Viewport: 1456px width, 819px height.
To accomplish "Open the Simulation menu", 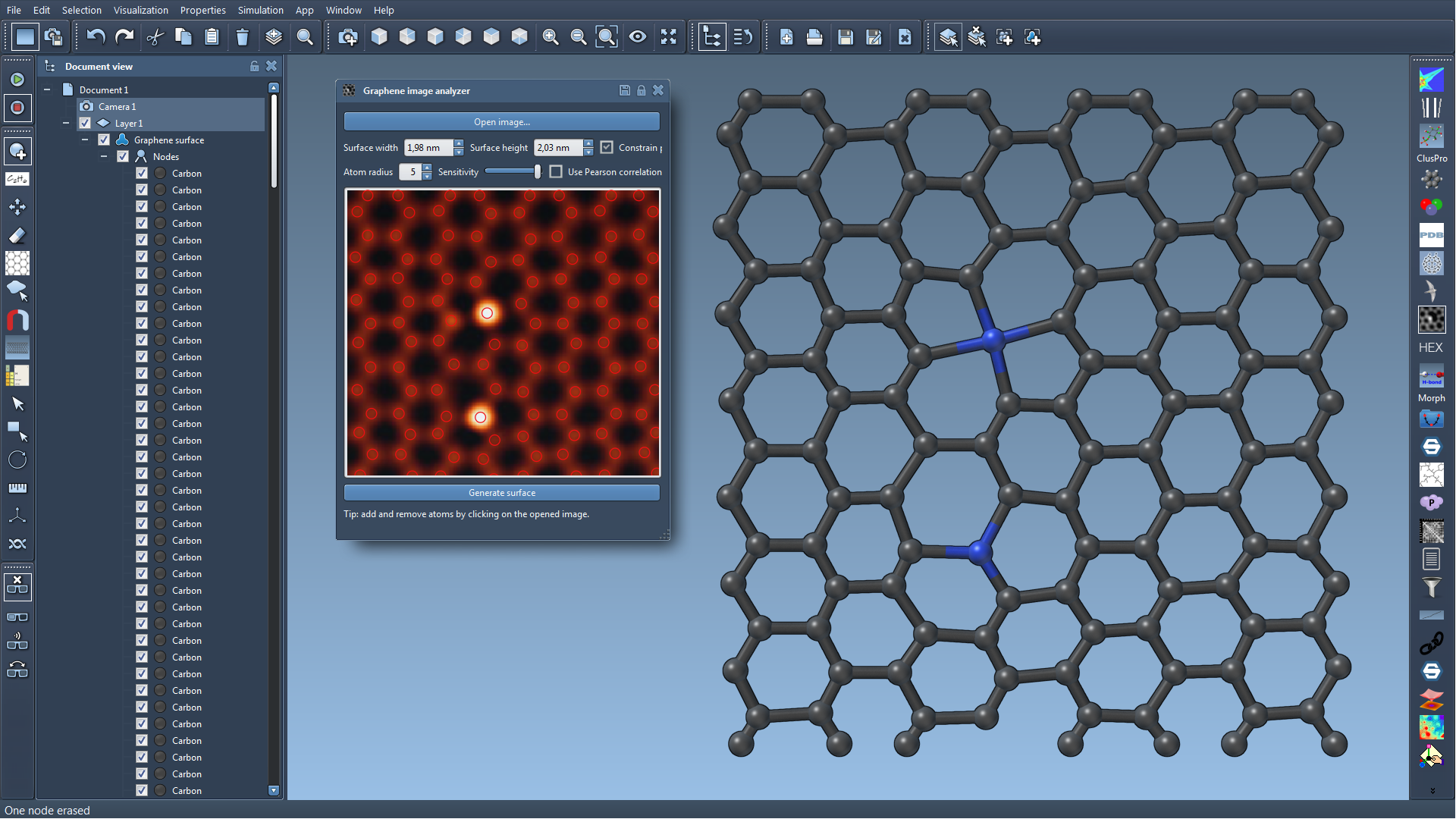I will point(260,10).
